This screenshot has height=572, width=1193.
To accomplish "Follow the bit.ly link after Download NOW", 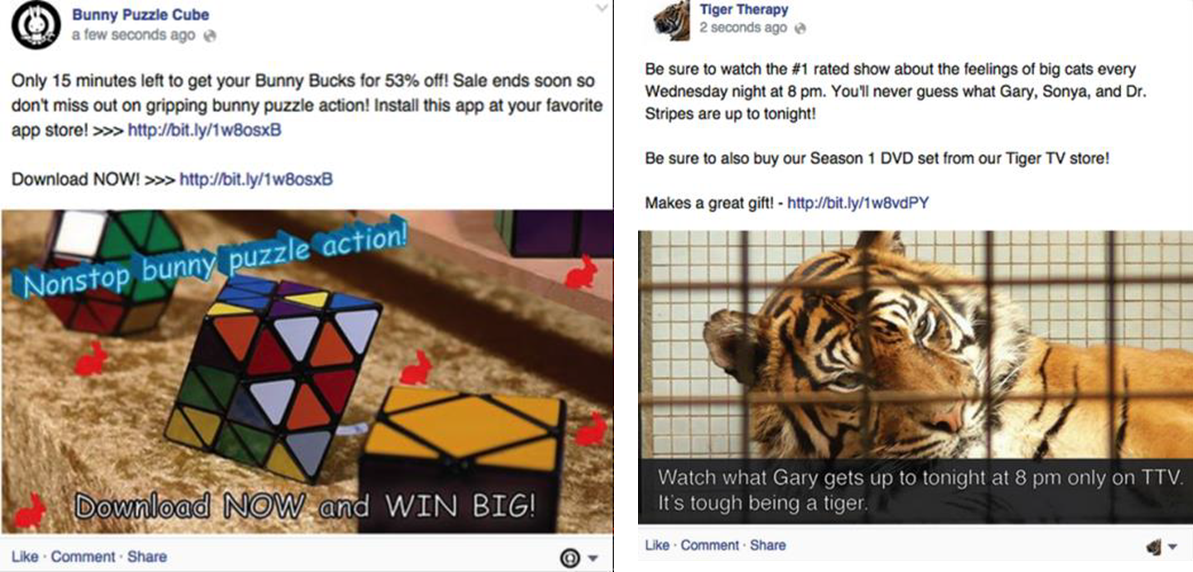I will tap(256, 180).
